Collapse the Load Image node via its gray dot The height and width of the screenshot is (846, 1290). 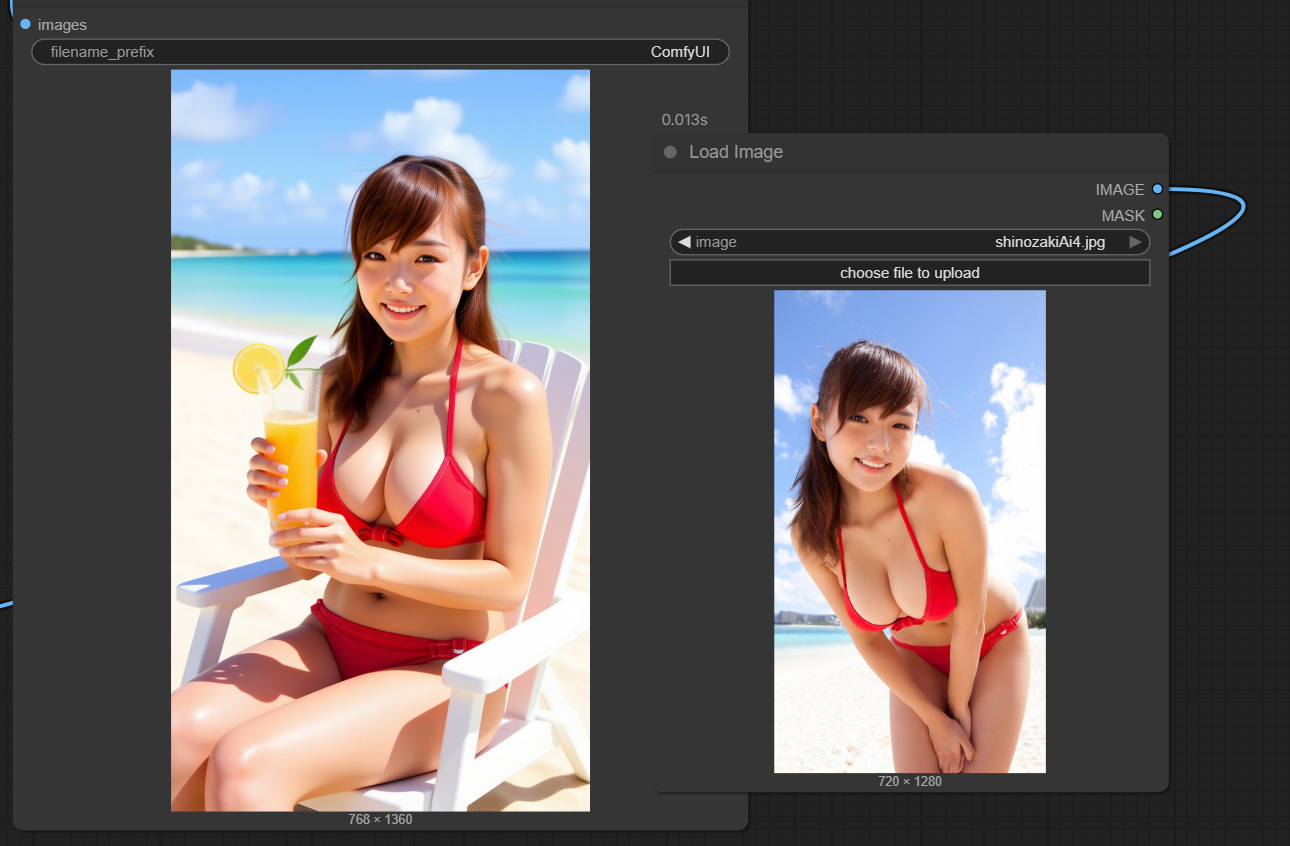[x=670, y=152]
